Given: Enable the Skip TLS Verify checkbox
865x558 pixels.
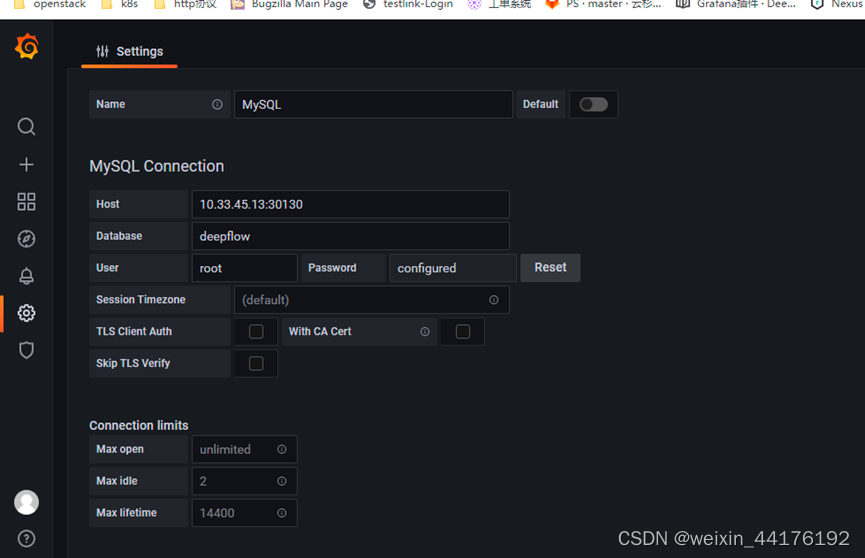Looking at the screenshot, I should click(x=256, y=363).
